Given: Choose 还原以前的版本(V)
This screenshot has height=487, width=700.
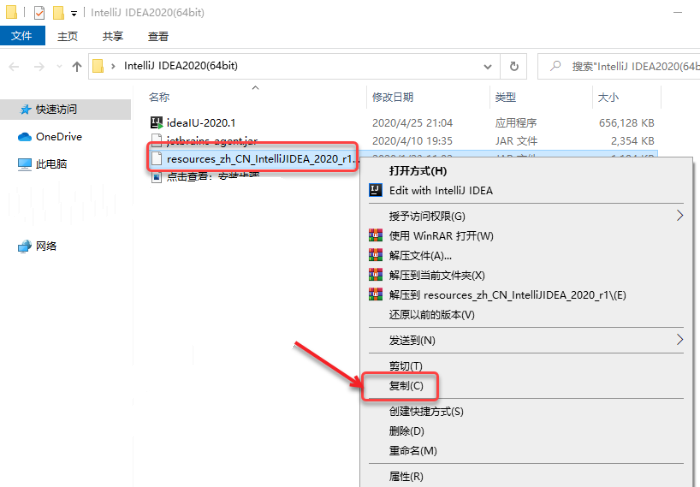Looking at the screenshot, I should click(431, 315).
